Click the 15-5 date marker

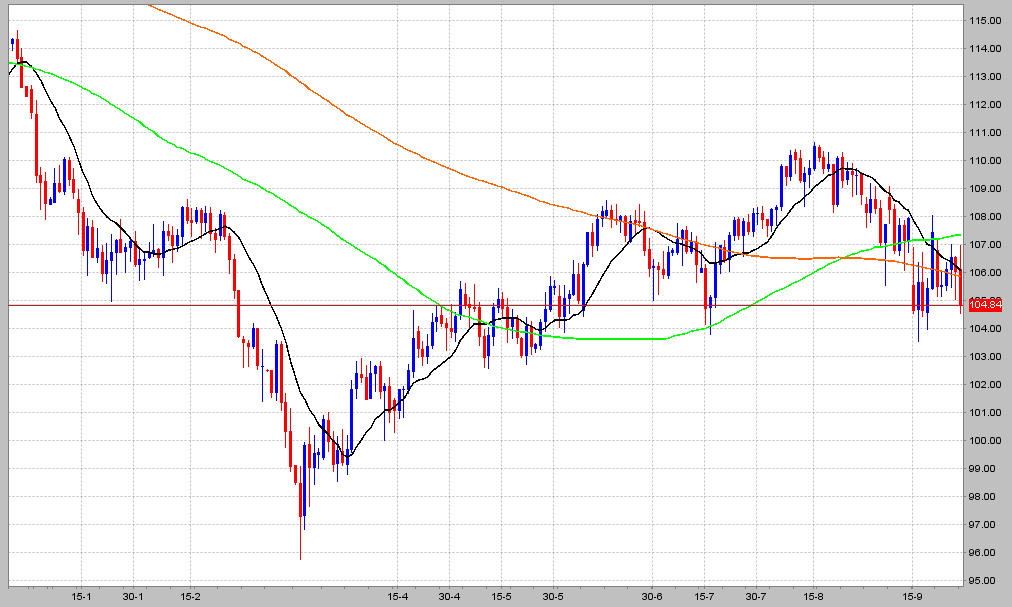tap(501, 597)
